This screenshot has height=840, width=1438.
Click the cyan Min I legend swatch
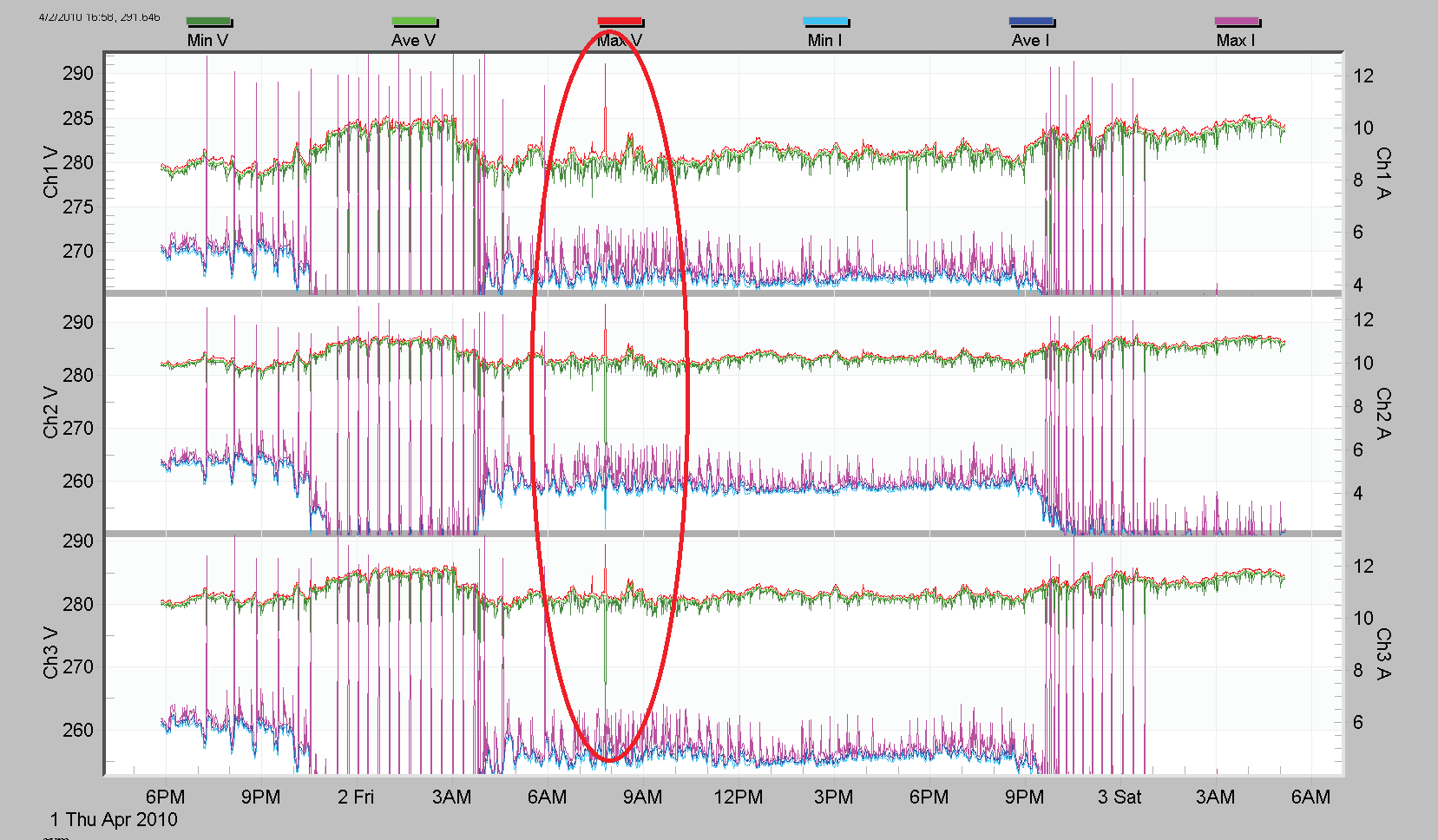click(x=826, y=19)
